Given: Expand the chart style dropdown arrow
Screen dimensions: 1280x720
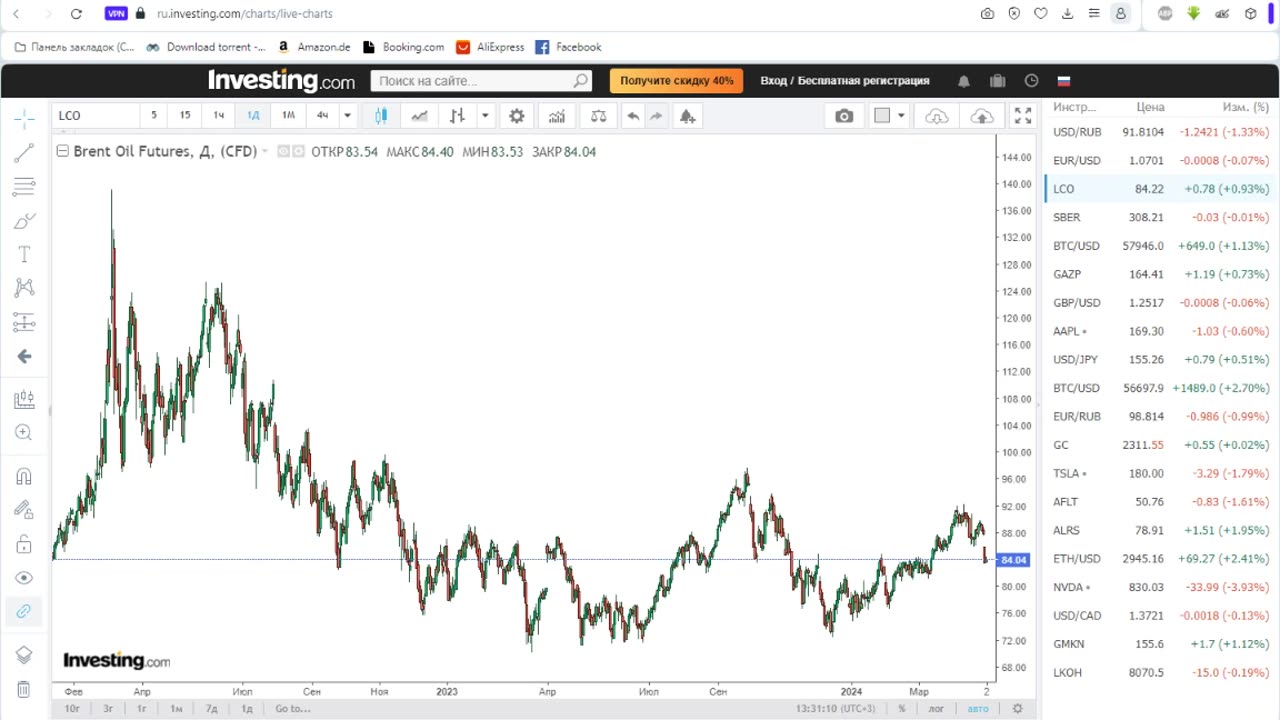Looking at the screenshot, I should click(x=485, y=116).
